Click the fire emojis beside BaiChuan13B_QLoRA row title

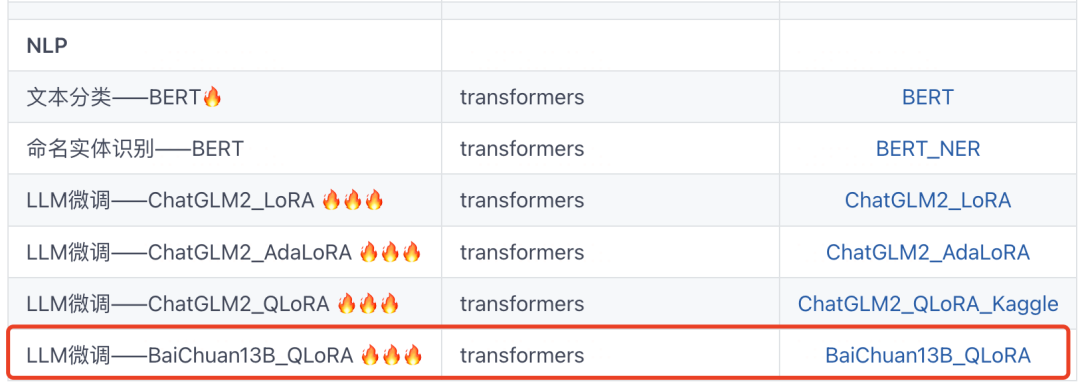pyautogui.click(x=391, y=356)
